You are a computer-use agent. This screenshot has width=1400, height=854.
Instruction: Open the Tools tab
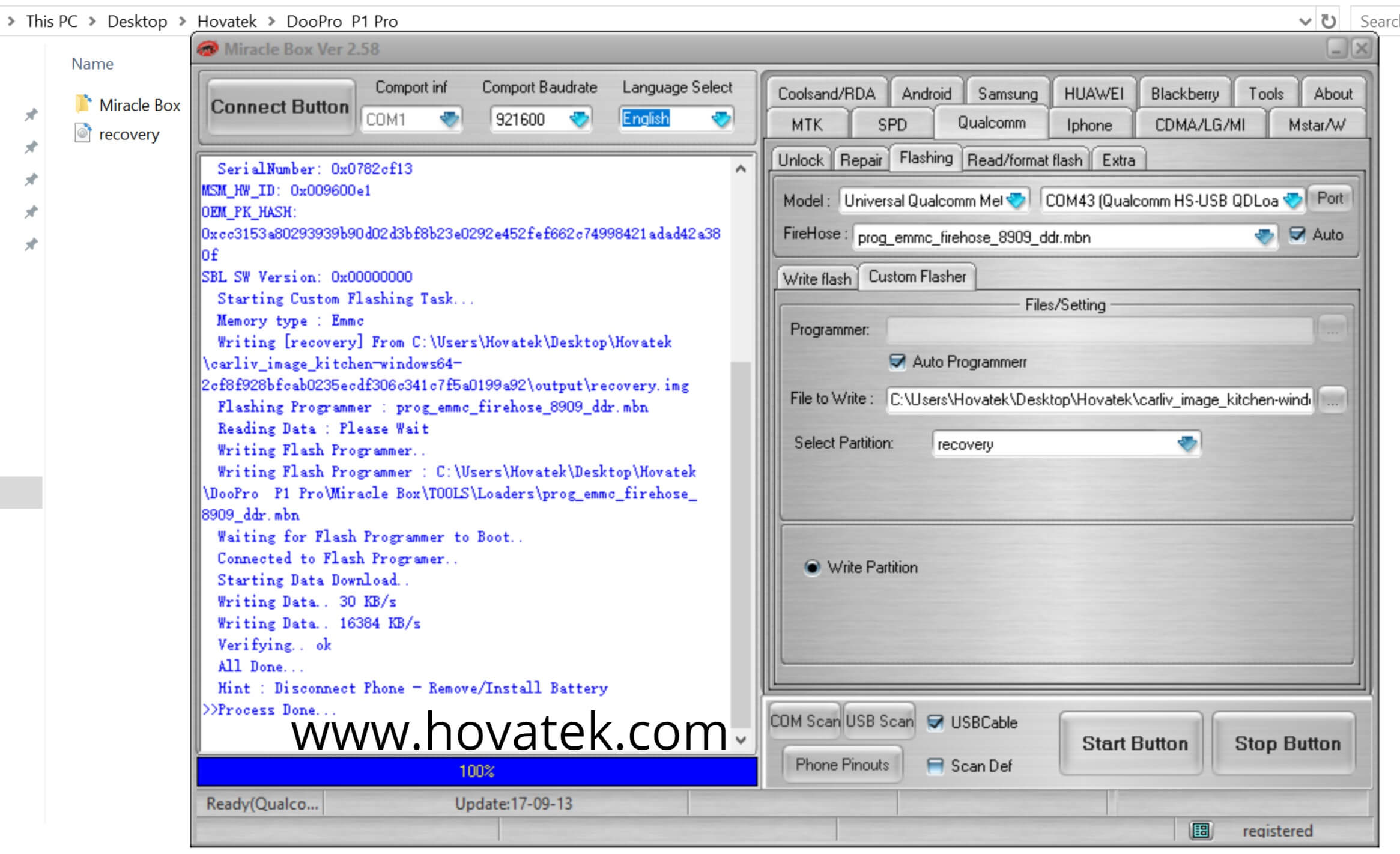[x=1266, y=94]
